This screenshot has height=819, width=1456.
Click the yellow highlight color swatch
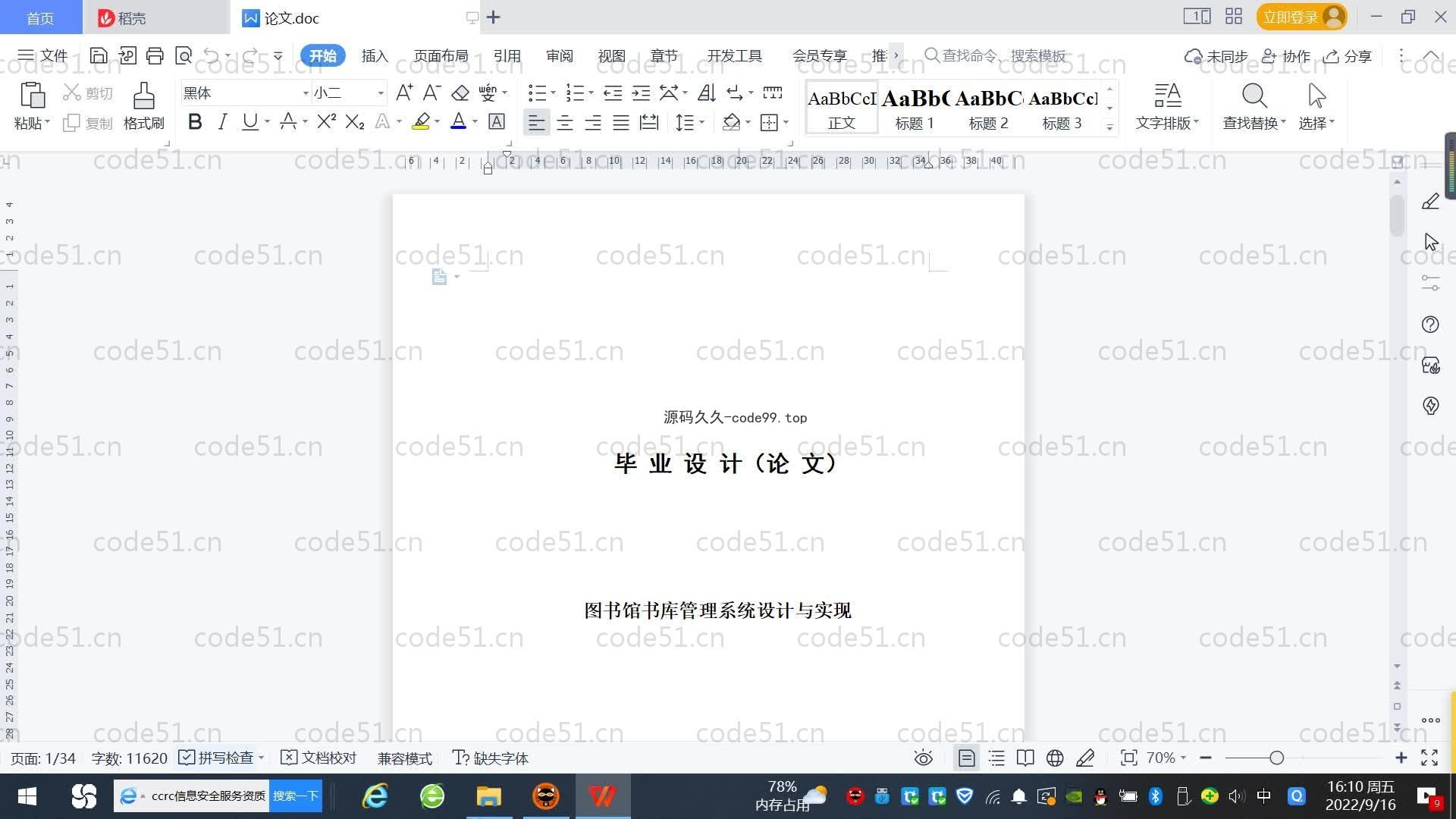point(421,121)
